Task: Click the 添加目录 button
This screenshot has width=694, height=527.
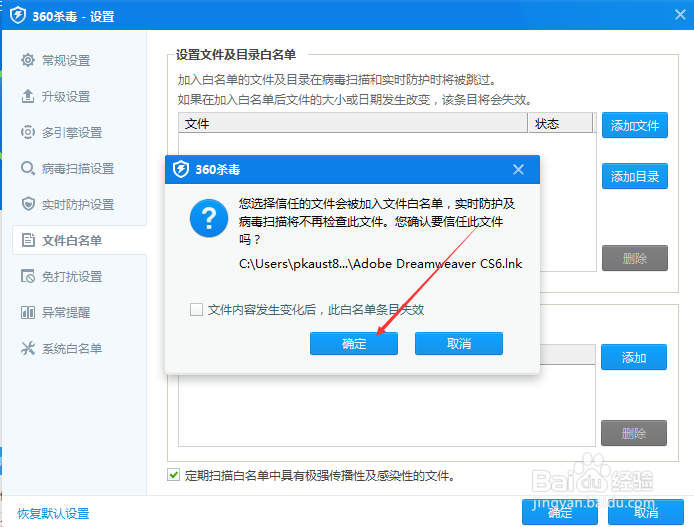Action: click(x=635, y=176)
